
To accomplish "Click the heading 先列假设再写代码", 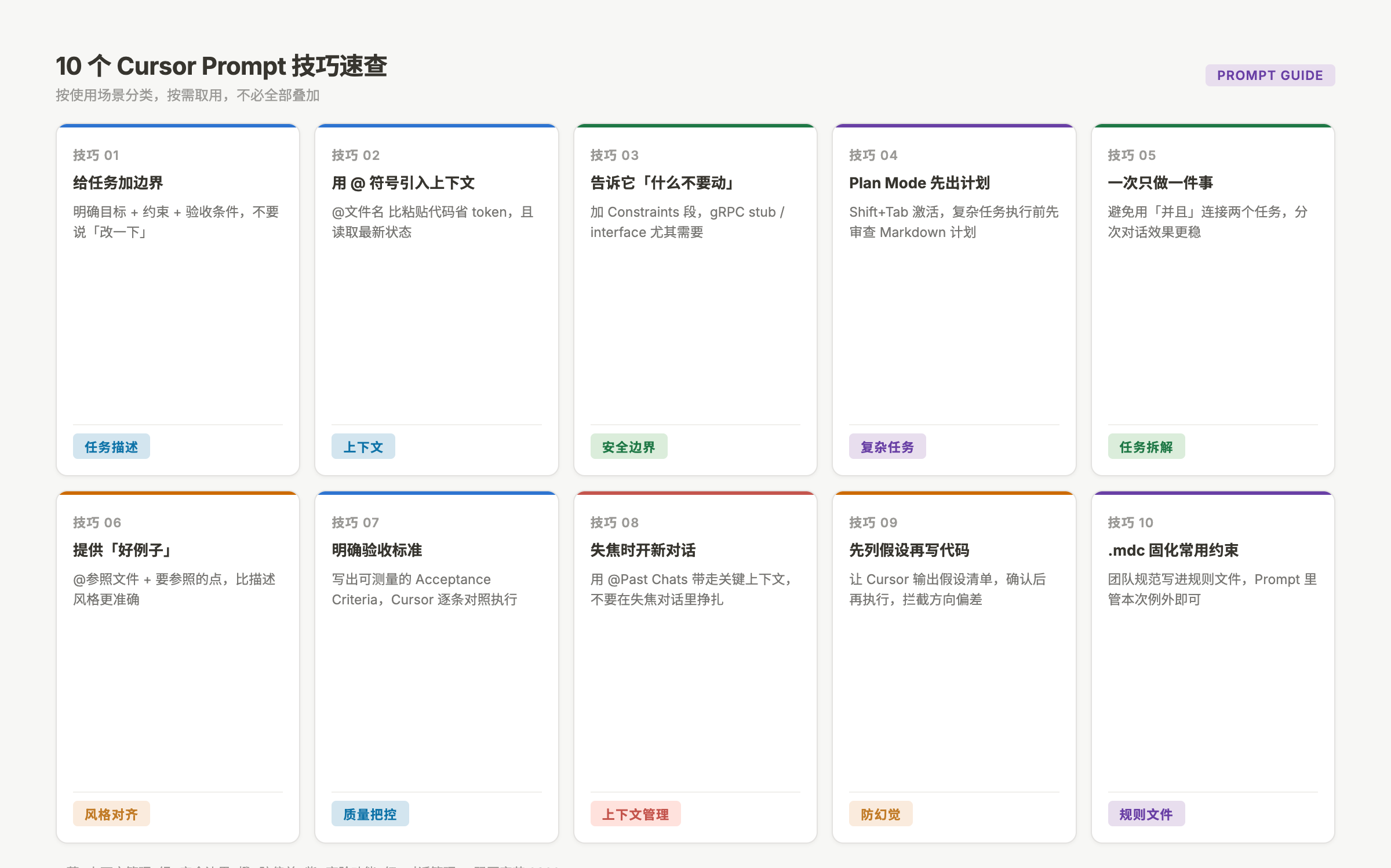I will coord(909,550).
